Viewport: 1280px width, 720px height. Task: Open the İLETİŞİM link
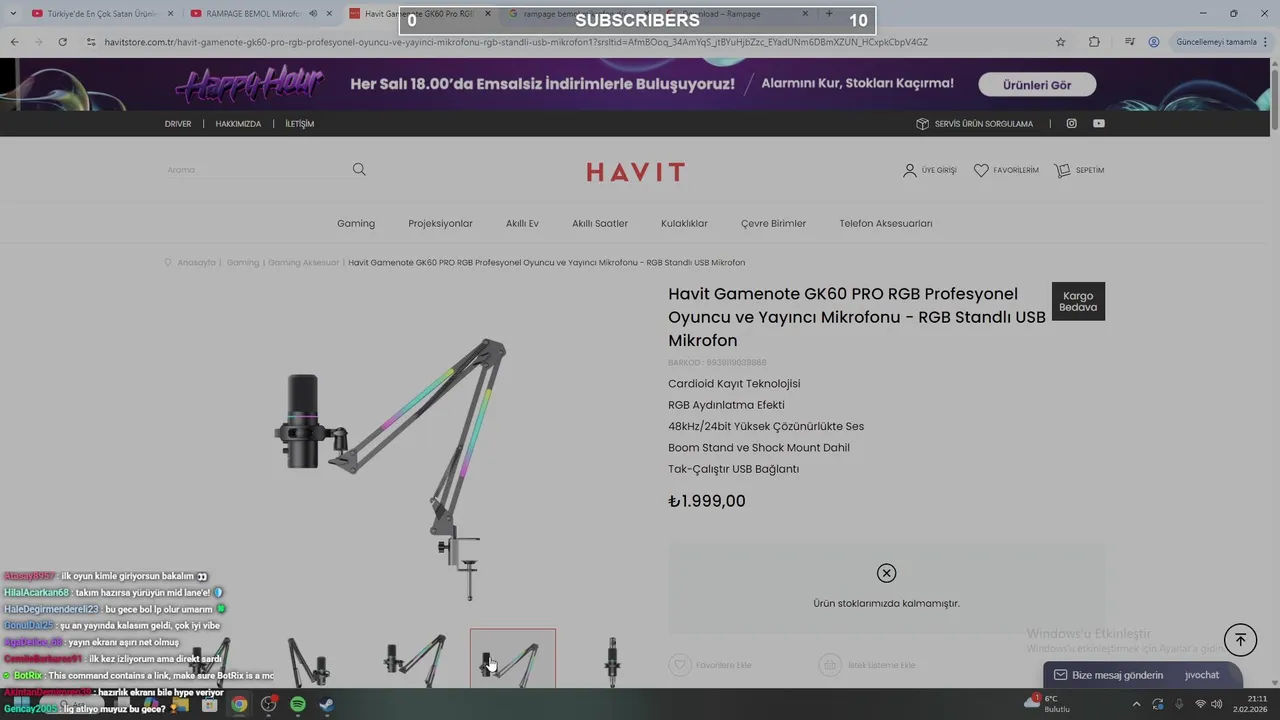tap(299, 124)
